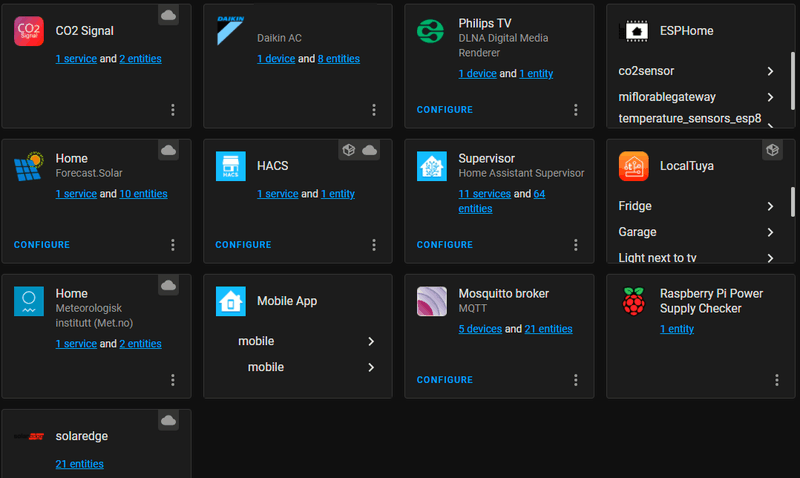Click the cloud icon on Forecast.Solar card
The image size is (800, 478).
click(168, 150)
